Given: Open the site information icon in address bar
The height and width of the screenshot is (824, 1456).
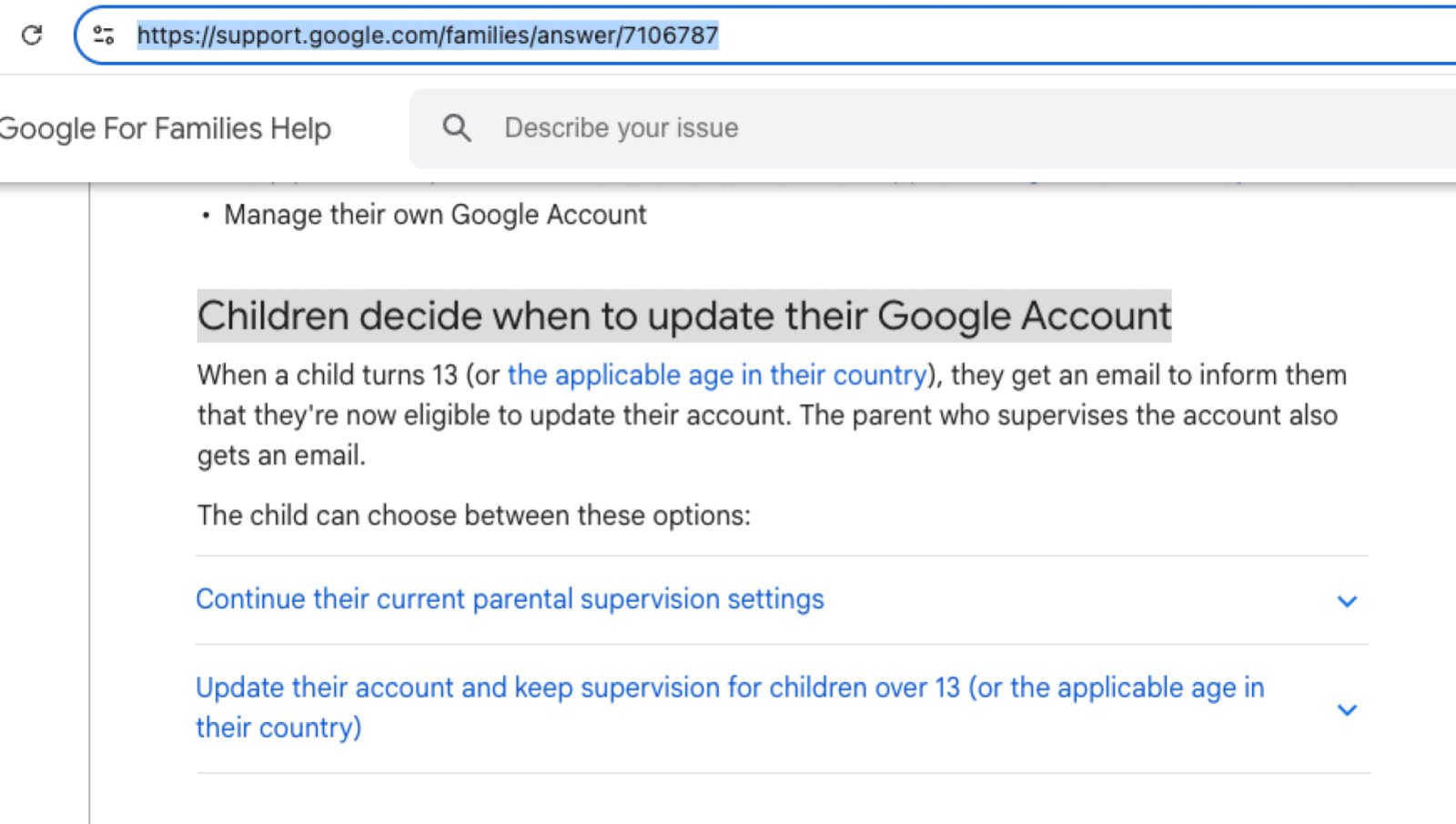Looking at the screenshot, I should 104,35.
